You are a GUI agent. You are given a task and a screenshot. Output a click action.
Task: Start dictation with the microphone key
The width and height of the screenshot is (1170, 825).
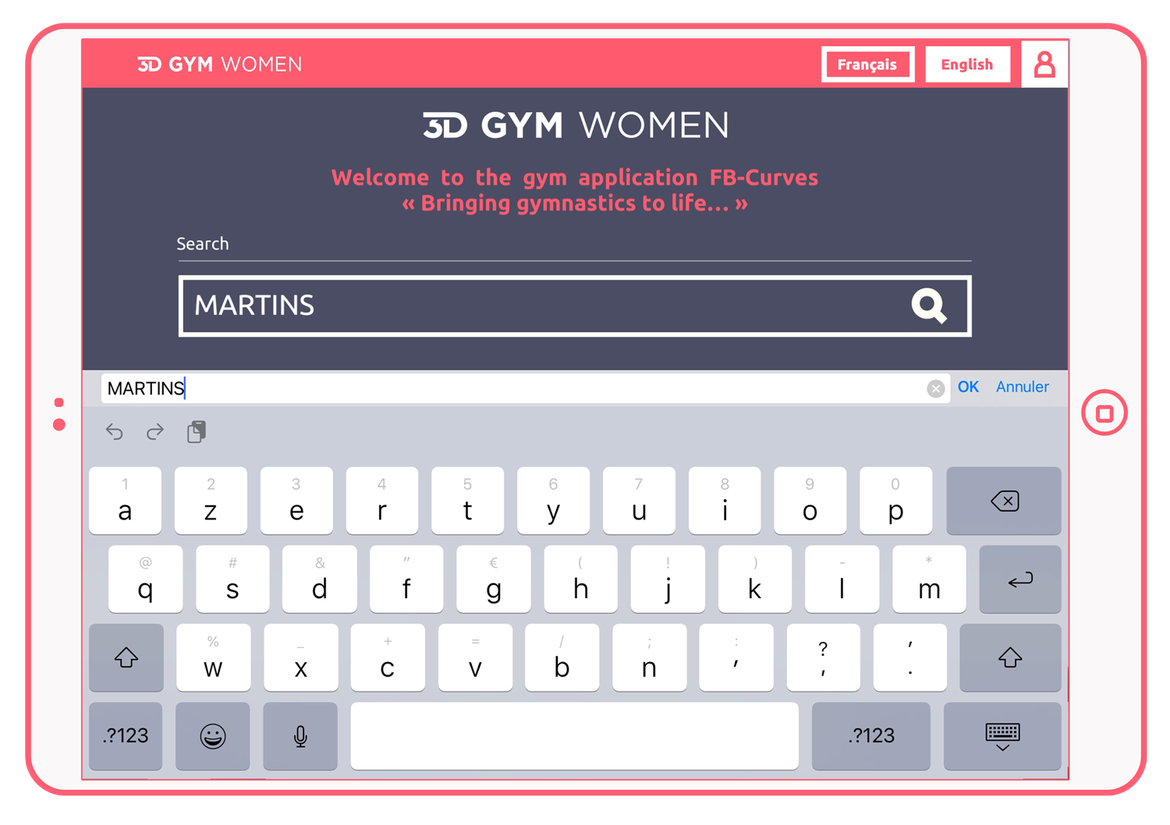pos(300,736)
